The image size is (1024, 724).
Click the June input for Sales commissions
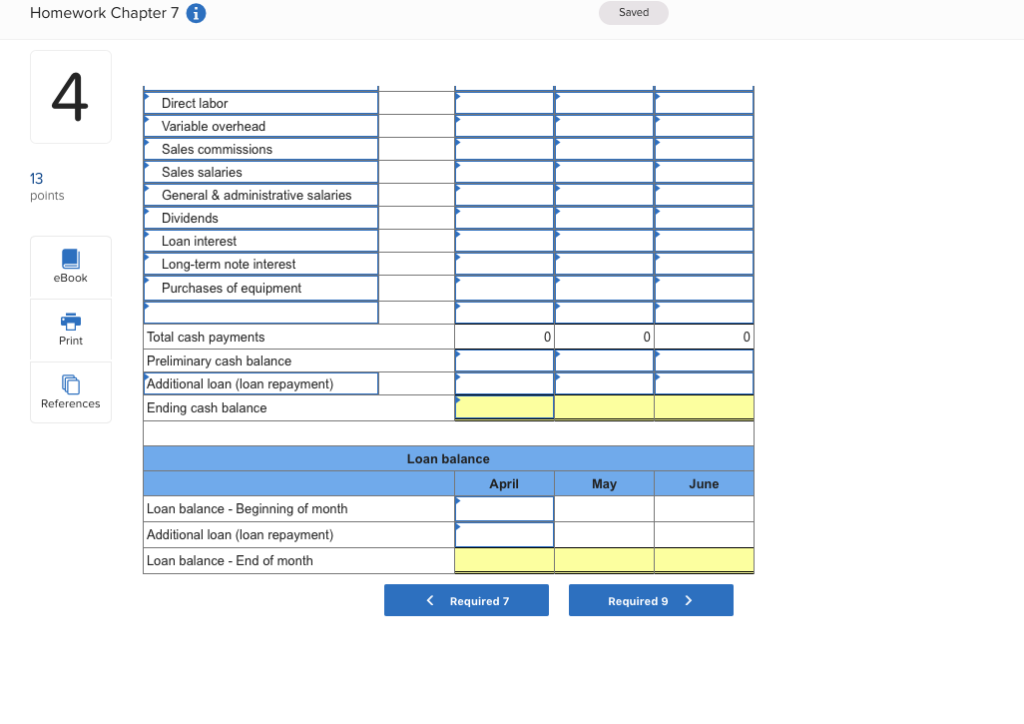point(704,149)
